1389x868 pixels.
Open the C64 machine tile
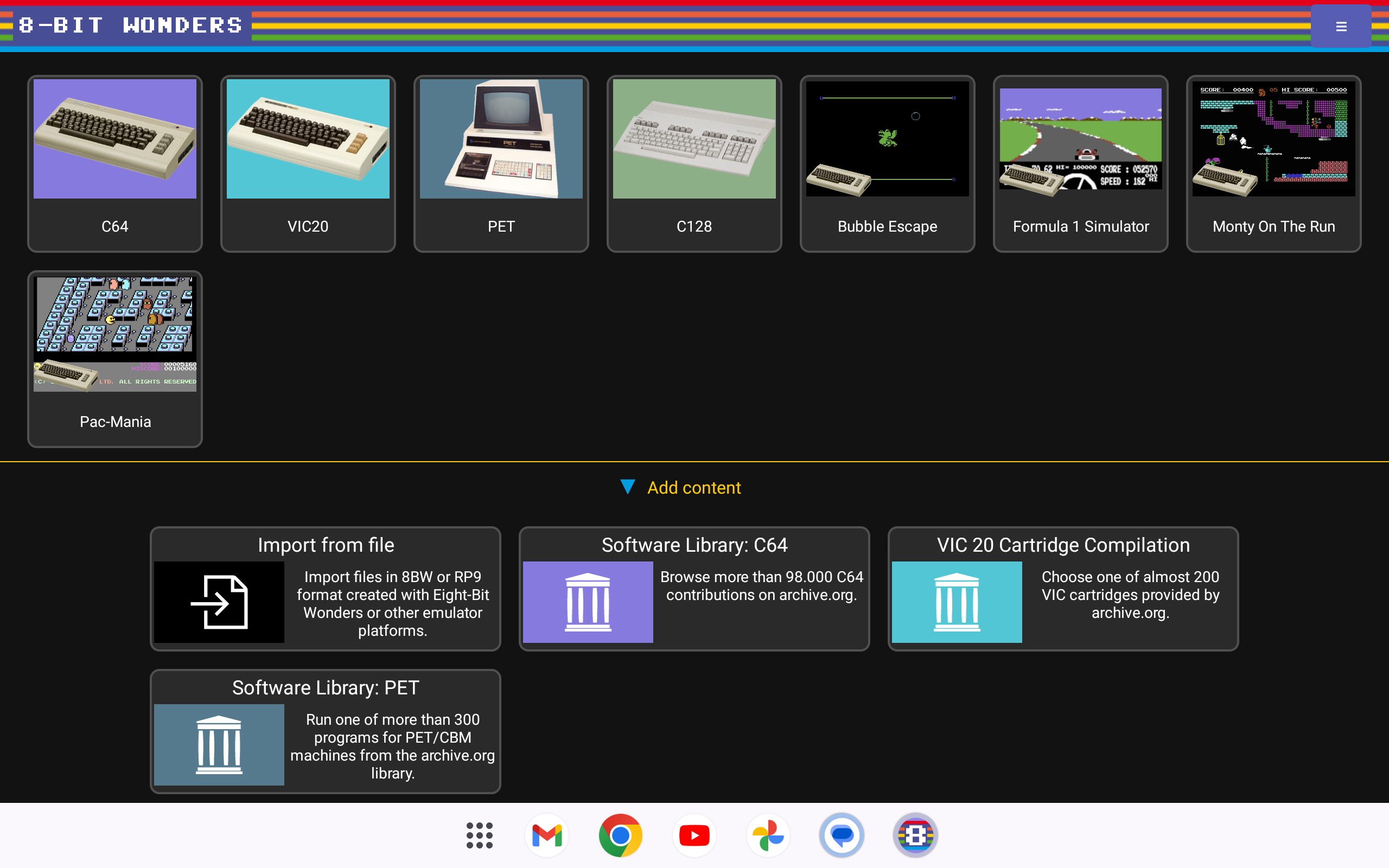click(115, 163)
